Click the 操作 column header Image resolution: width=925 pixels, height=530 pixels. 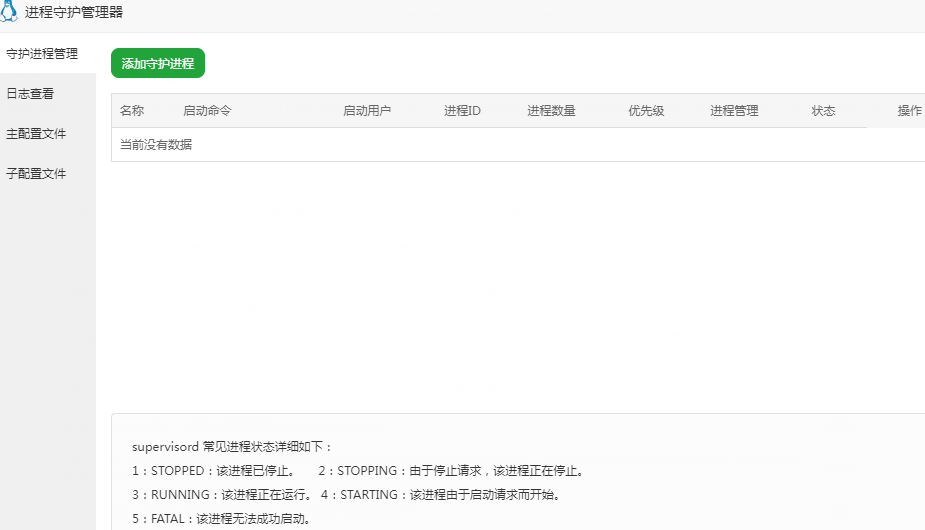[910, 110]
